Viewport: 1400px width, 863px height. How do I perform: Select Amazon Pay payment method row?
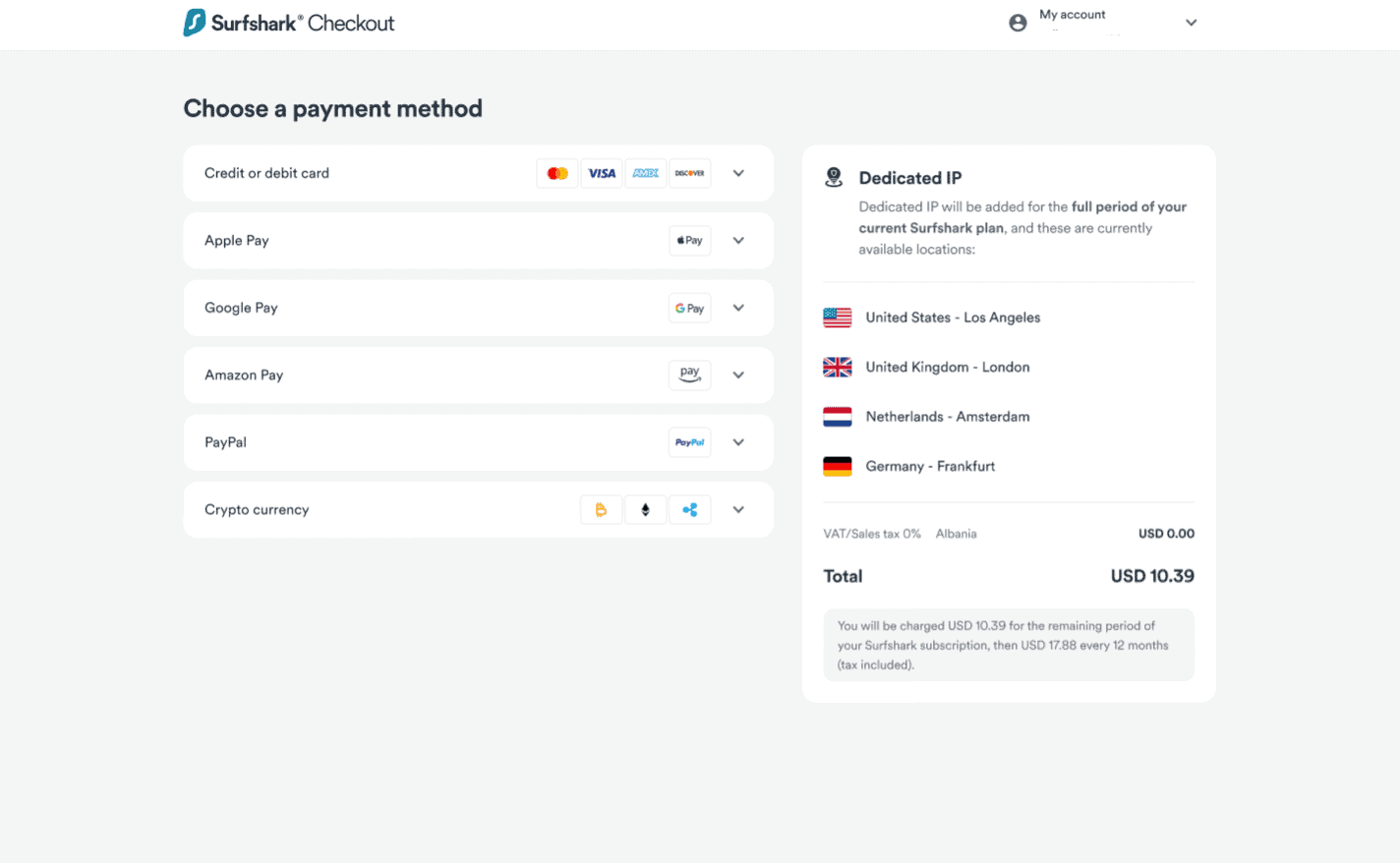tap(479, 375)
